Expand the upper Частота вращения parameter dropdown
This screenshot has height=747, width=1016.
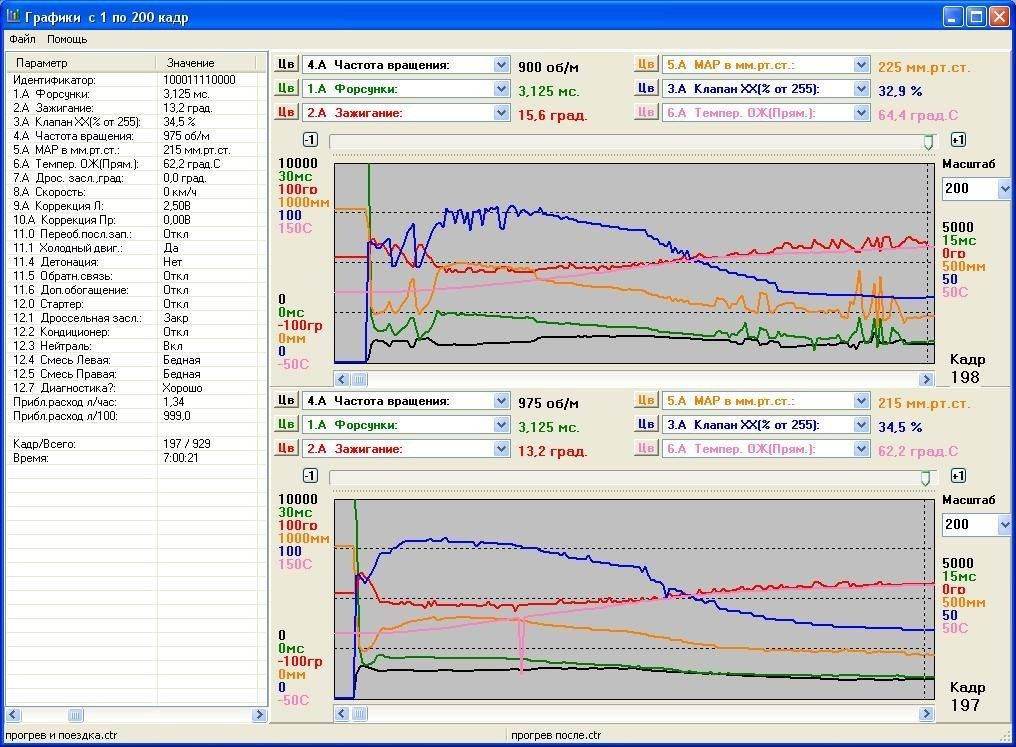pyautogui.click(x=501, y=65)
